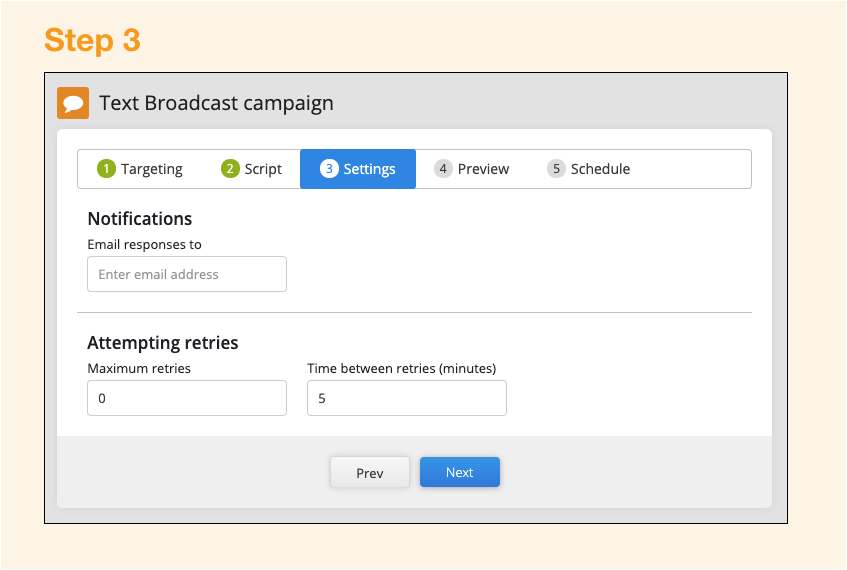847x570 pixels.
Task: Click the white number 3 step badge
Action: click(x=329, y=169)
